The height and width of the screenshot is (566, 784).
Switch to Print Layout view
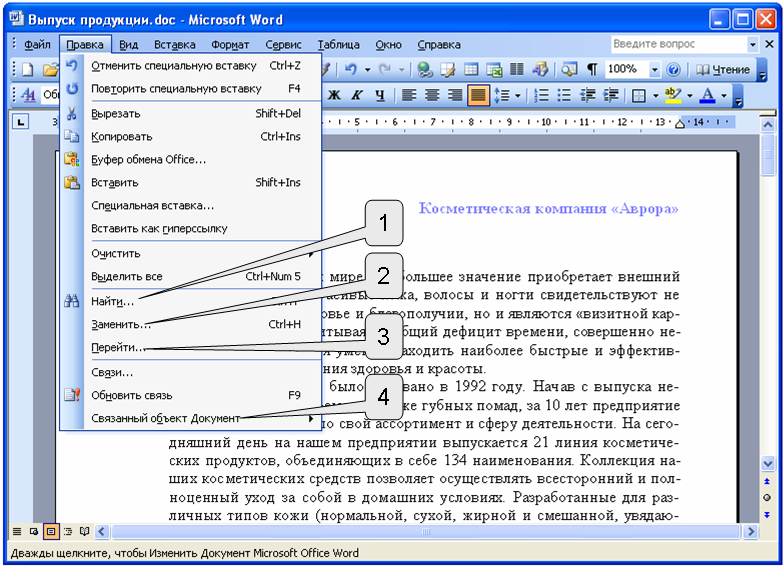(51, 531)
